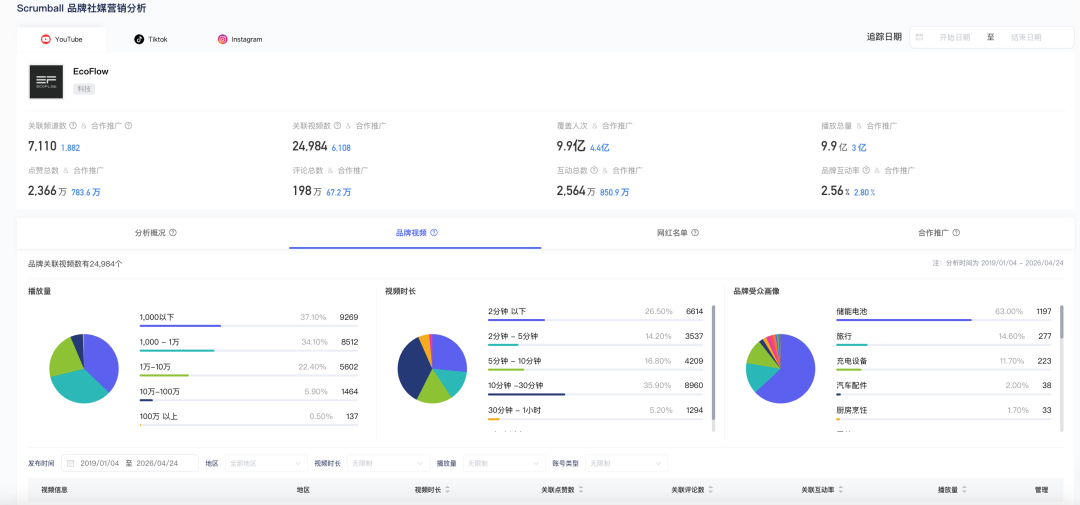Click help icon beside 关联频道数
Image resolution: width=1080 pixels, height=505 pixels.
[73, 126]
